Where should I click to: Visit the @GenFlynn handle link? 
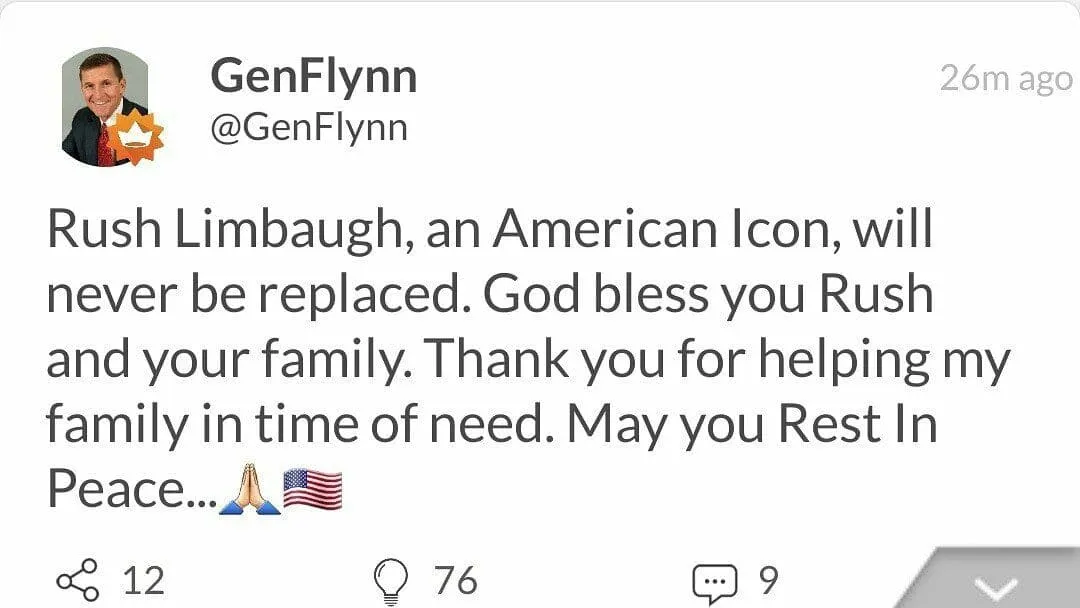coord(309,127)
